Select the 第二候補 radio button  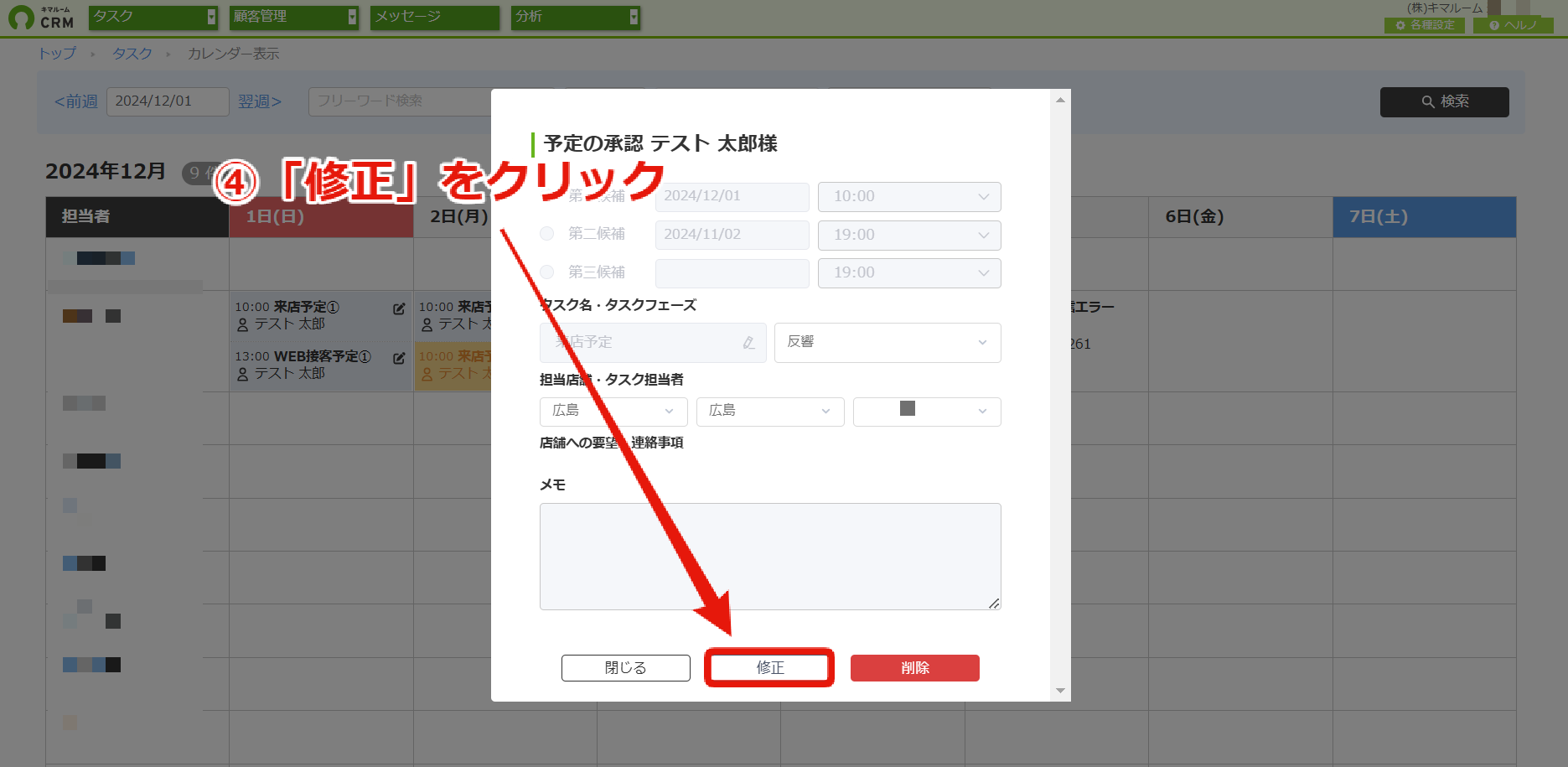tap(547, 234)
